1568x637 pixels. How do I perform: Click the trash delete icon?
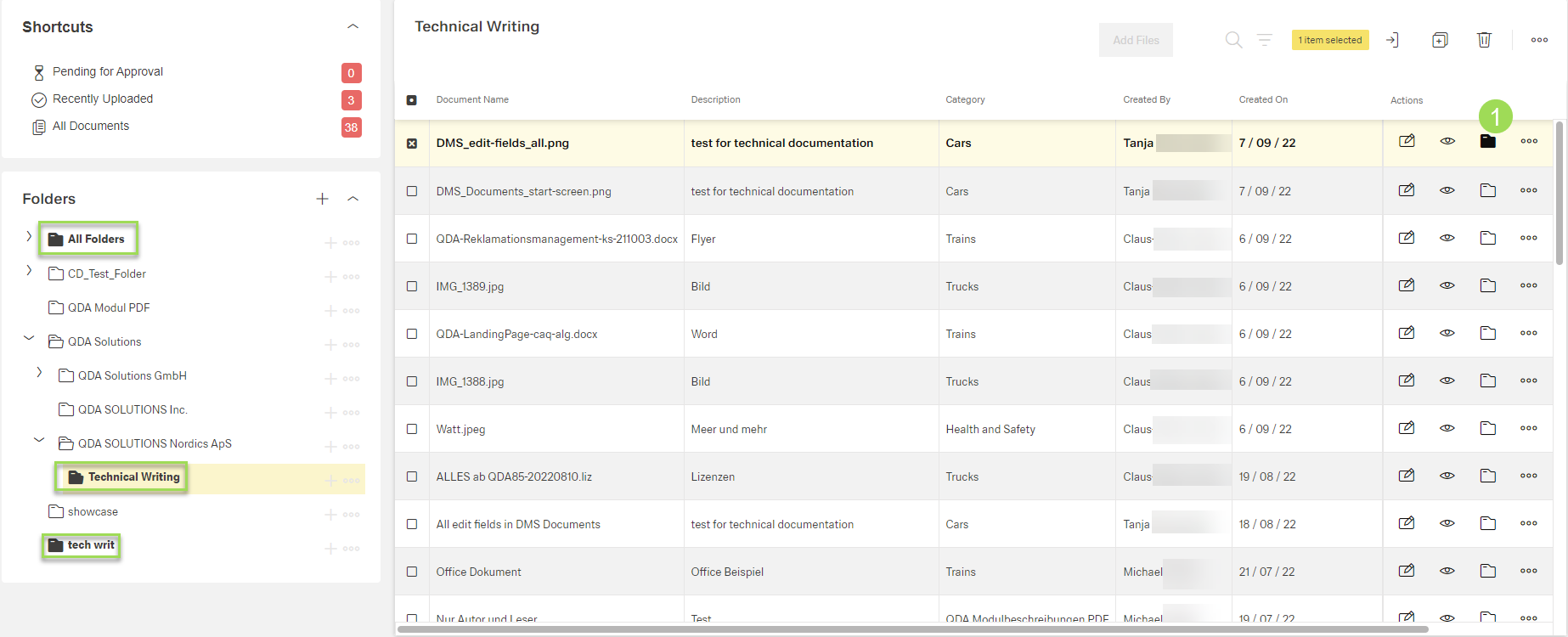tap(1484, 40)
